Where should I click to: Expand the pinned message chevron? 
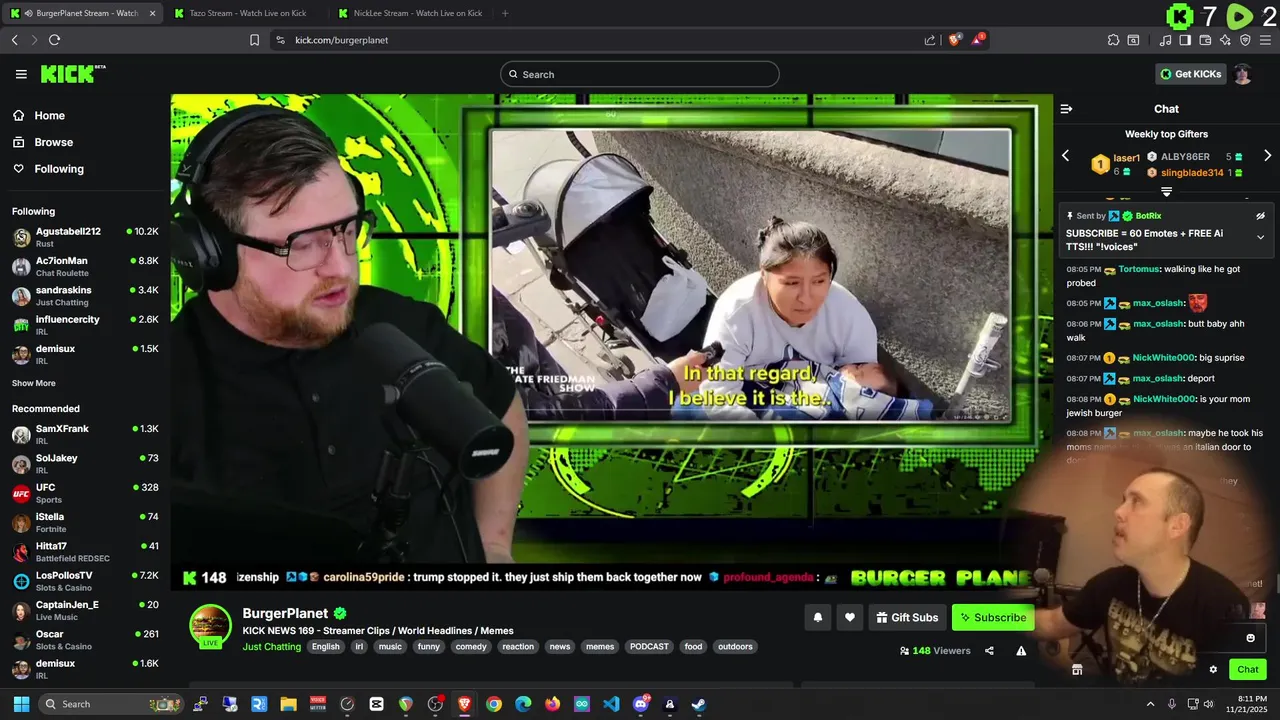[1260, 237]
